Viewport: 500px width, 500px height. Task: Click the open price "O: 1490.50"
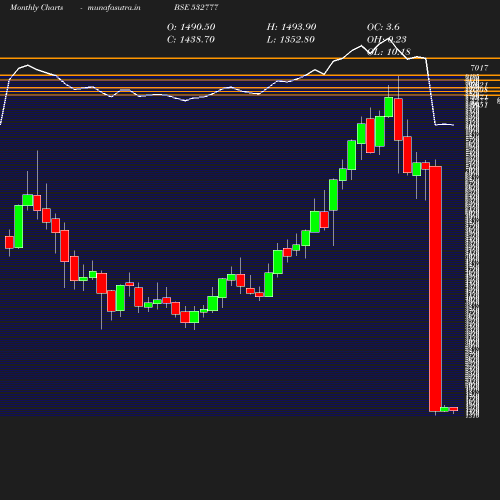(x=191, y=27)
